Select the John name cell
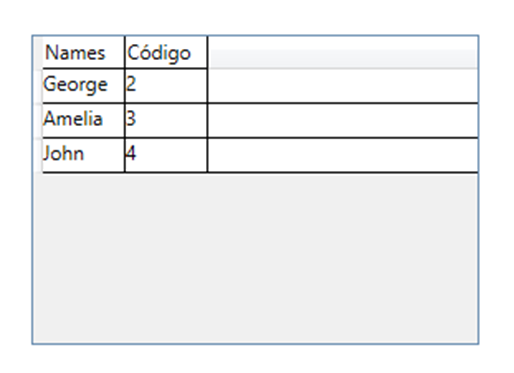 [x=84, y=155]
